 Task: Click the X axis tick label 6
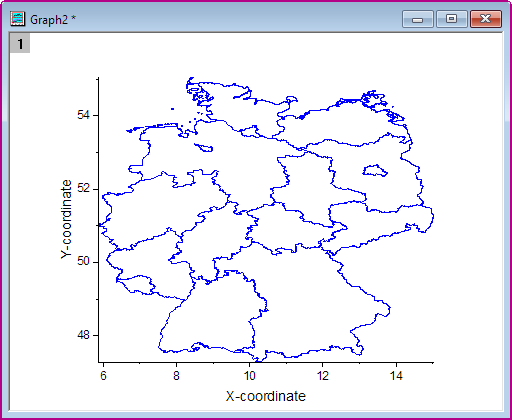[x=103, y=376]
